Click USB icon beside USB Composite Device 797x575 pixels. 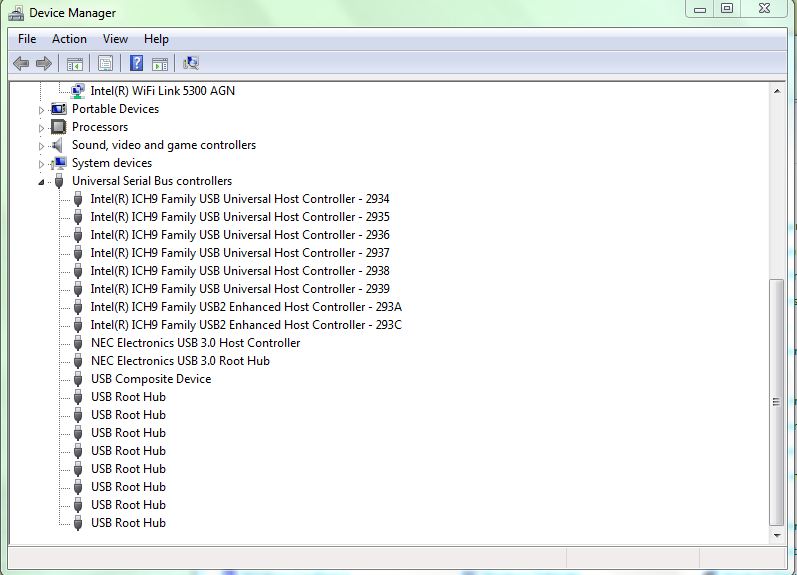78,379
